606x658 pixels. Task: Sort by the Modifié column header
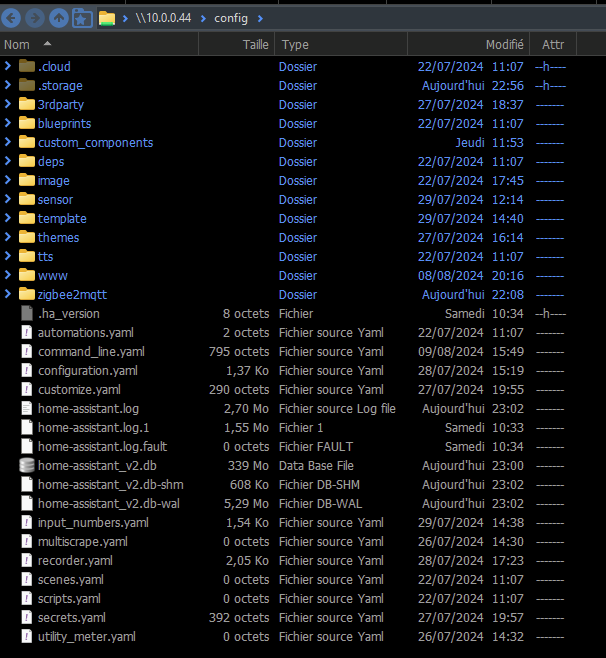coord(504,45)
